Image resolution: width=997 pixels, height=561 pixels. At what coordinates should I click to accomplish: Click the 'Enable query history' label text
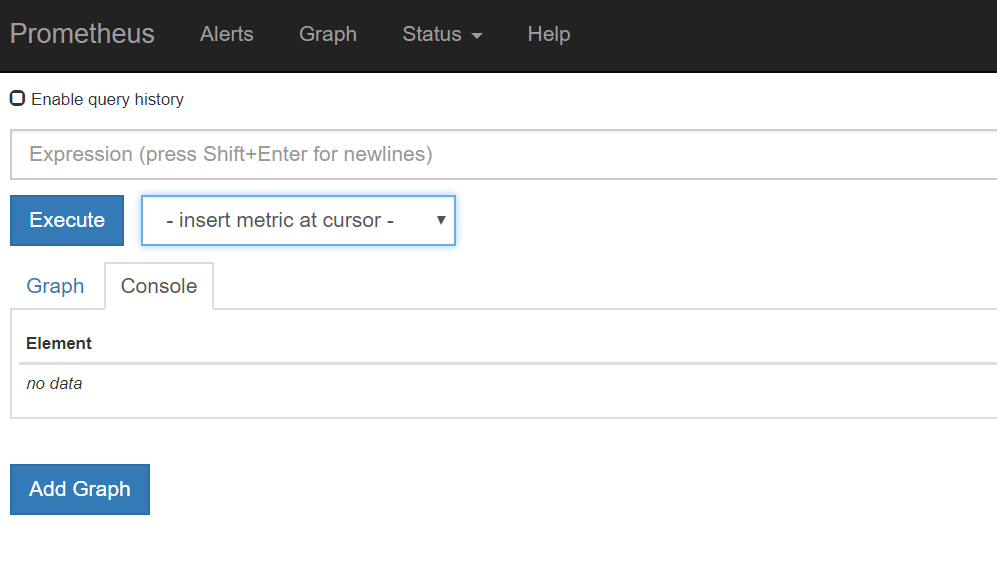pyautogui.click(x=107, y=100)
